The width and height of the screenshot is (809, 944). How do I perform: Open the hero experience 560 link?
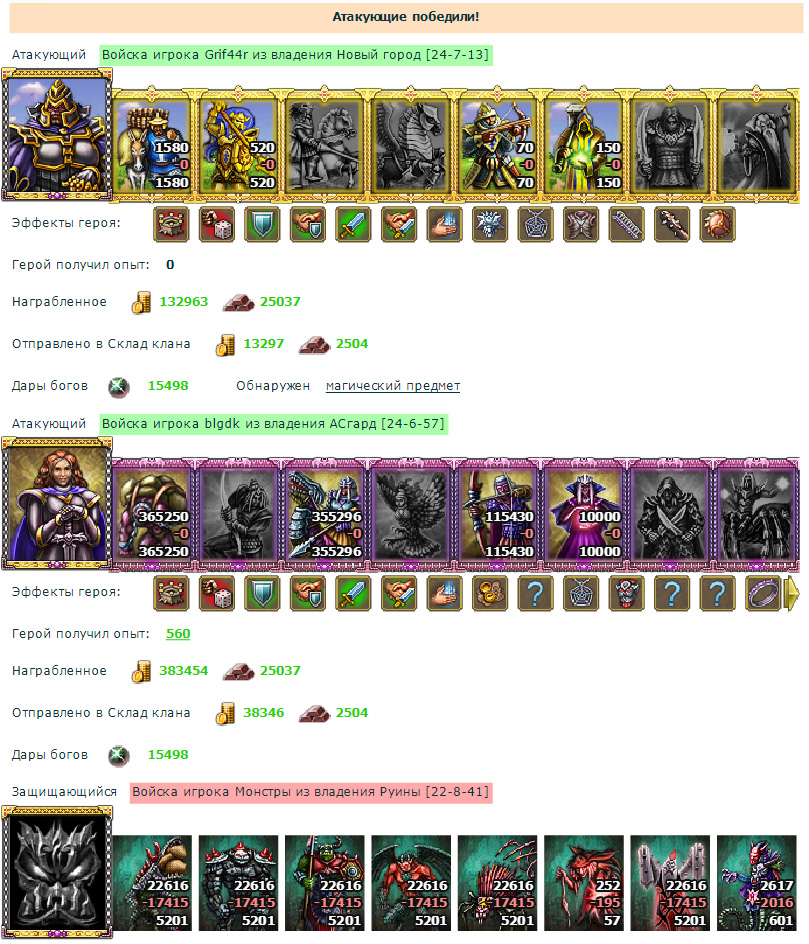[x=178, y=634]
